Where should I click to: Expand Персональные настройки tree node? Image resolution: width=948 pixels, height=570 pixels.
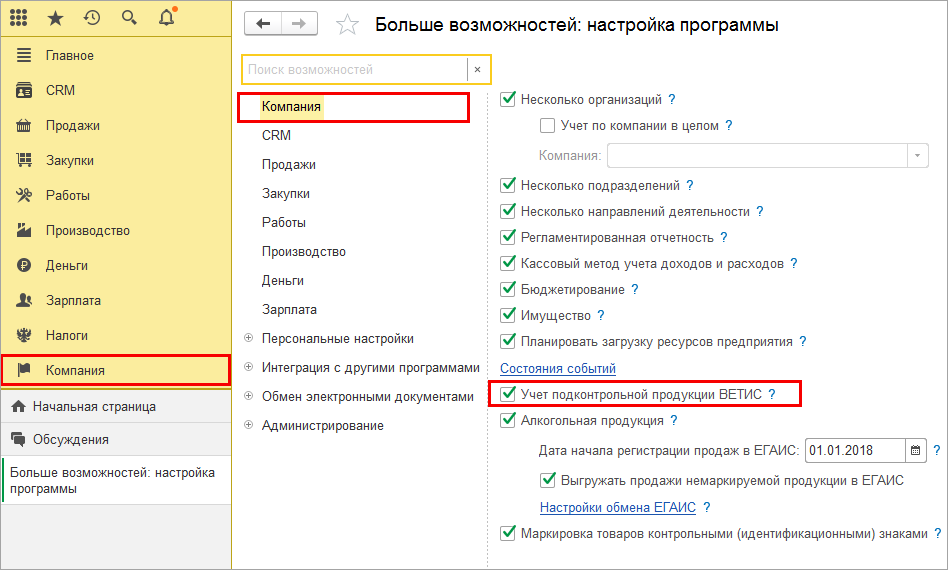coord(249,339)
